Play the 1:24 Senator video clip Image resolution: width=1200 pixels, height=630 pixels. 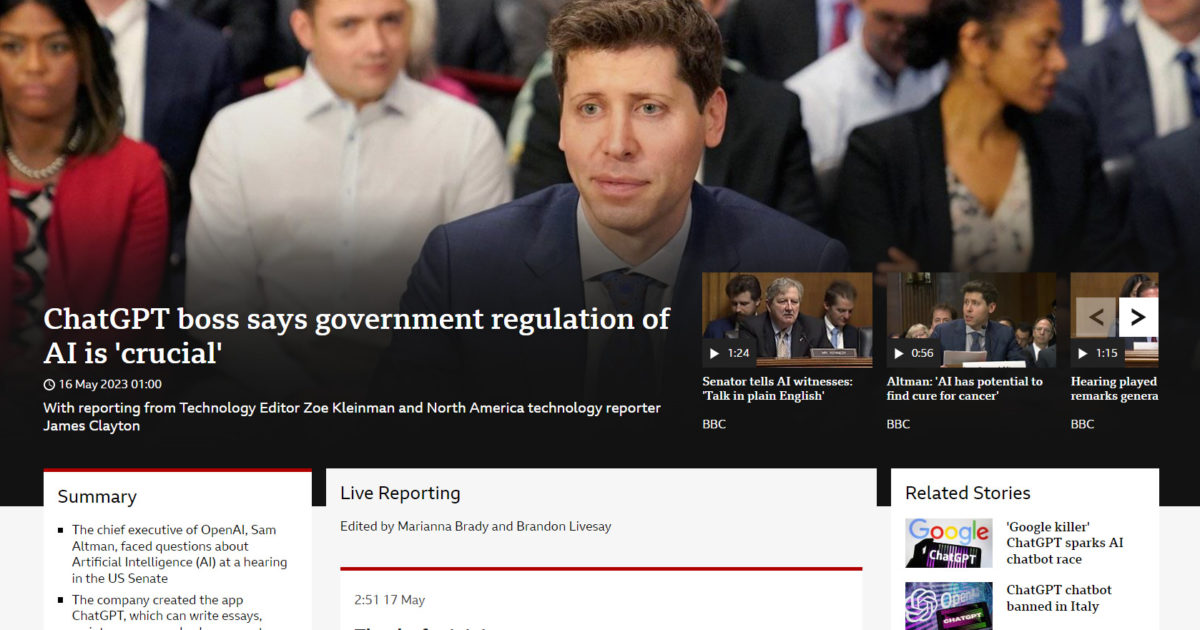[x=728, y=353]
